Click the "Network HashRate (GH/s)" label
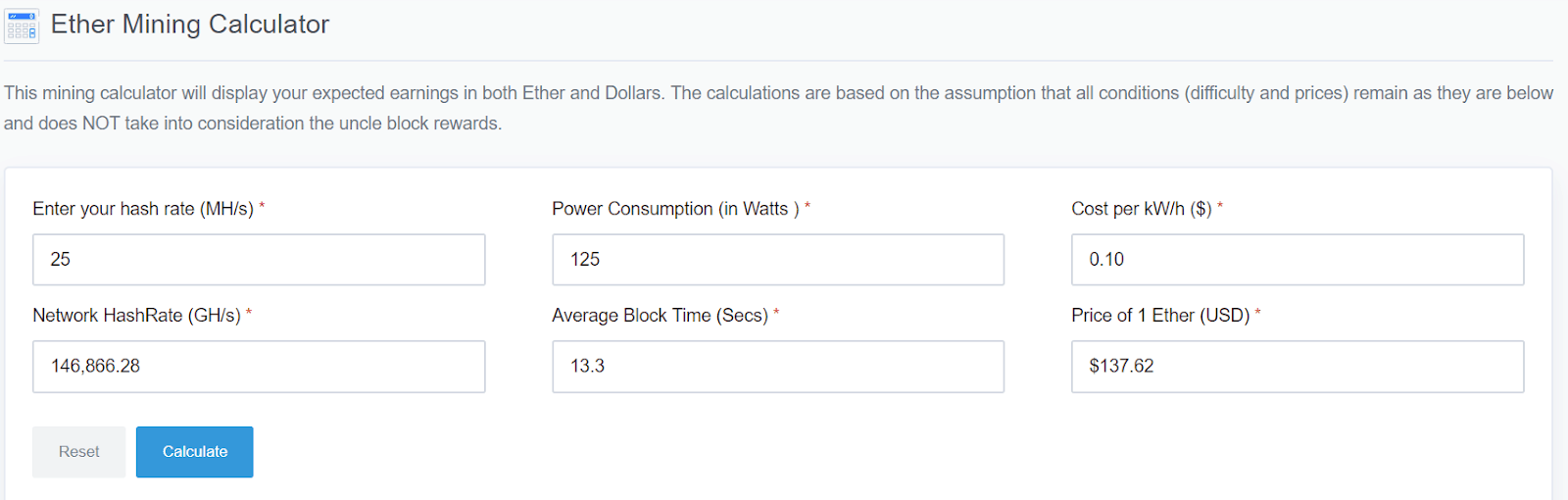The width and height of the screenshot is (1568, 500). (136, 316)
